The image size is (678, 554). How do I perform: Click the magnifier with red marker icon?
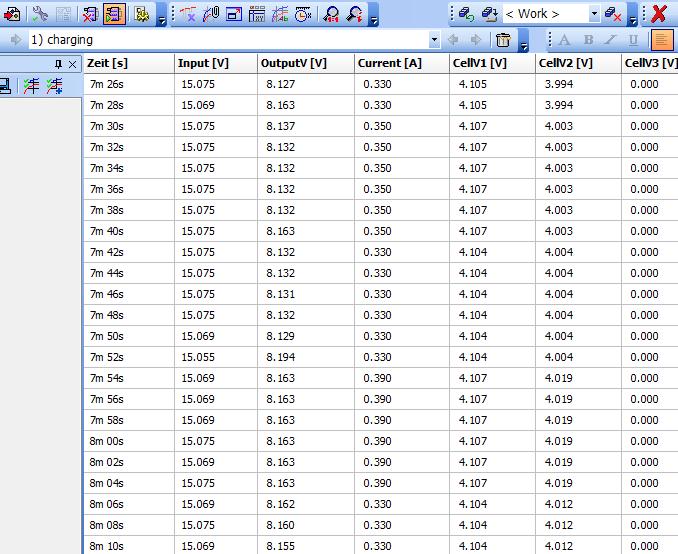click(355, 14)
